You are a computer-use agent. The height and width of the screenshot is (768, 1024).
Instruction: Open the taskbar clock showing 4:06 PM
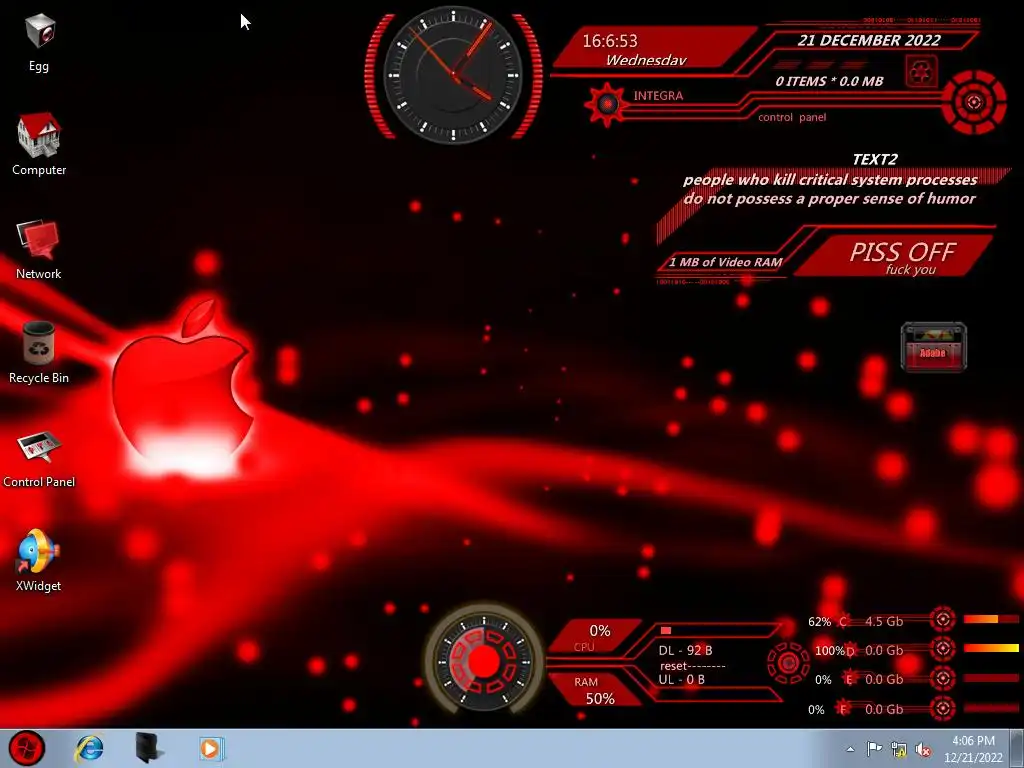click(x=973, y=749)
